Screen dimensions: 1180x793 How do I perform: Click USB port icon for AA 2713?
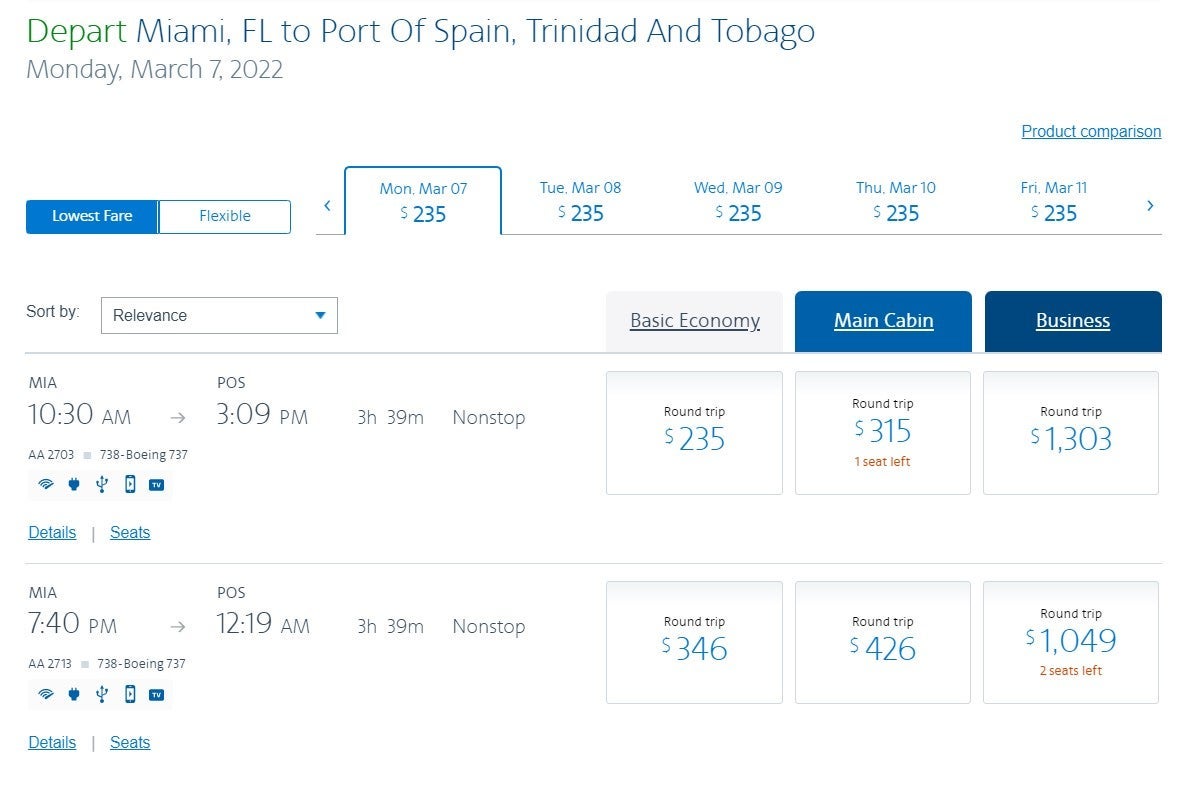tap(101, 694)
